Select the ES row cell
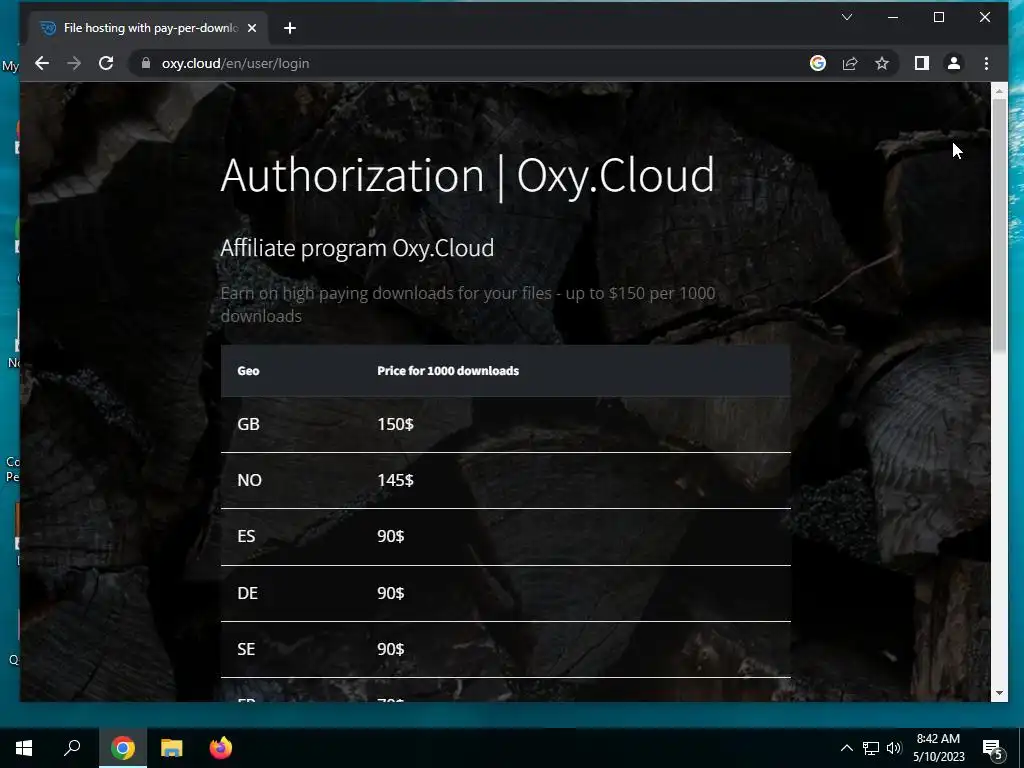Viewport: 1024px width, 768px height. [x=246, y=537]
